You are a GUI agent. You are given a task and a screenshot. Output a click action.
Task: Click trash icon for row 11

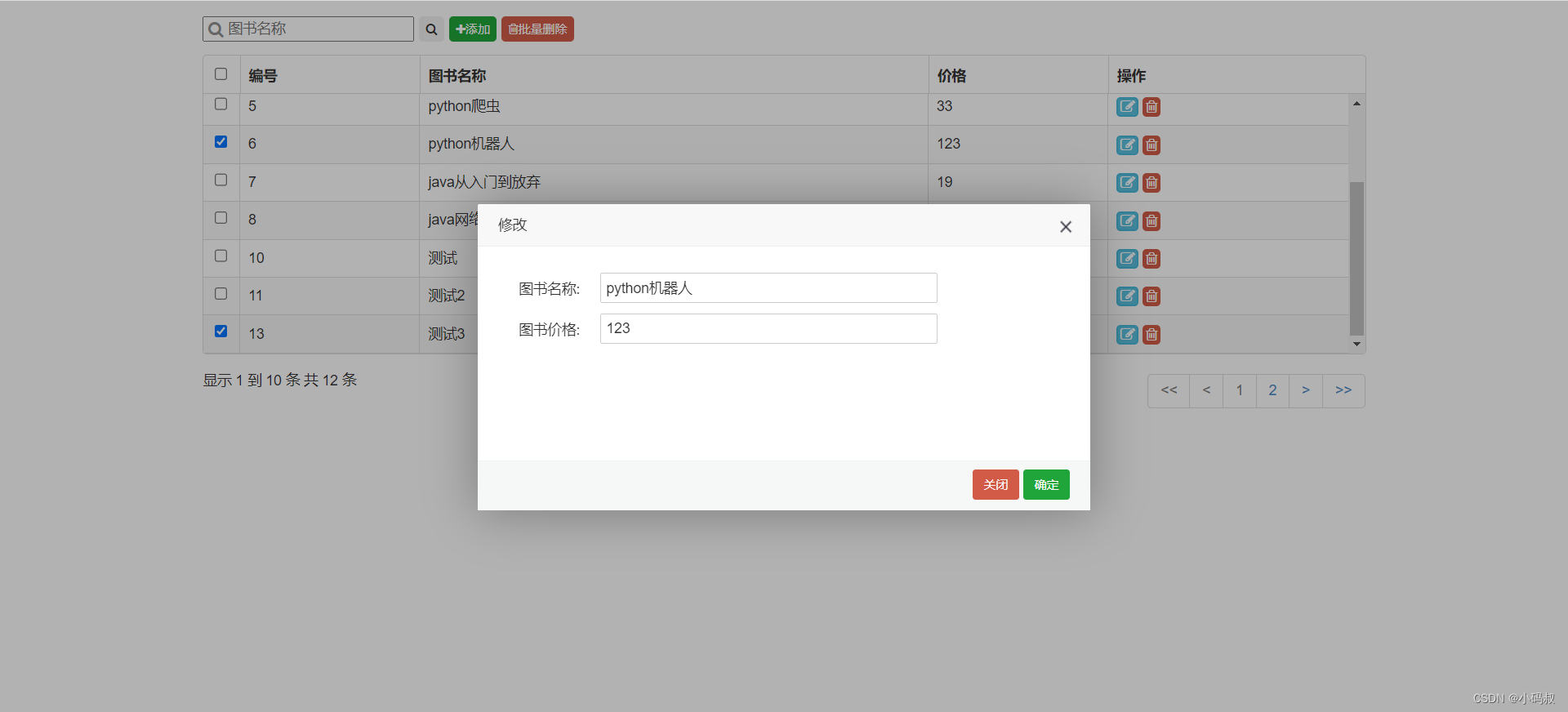(x=1151, y=296)
